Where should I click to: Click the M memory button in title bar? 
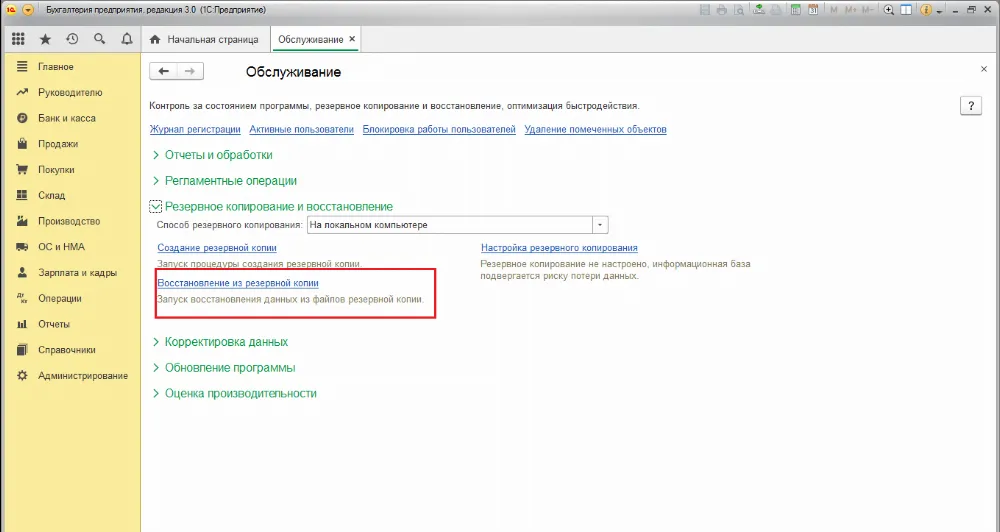[835, 10]
